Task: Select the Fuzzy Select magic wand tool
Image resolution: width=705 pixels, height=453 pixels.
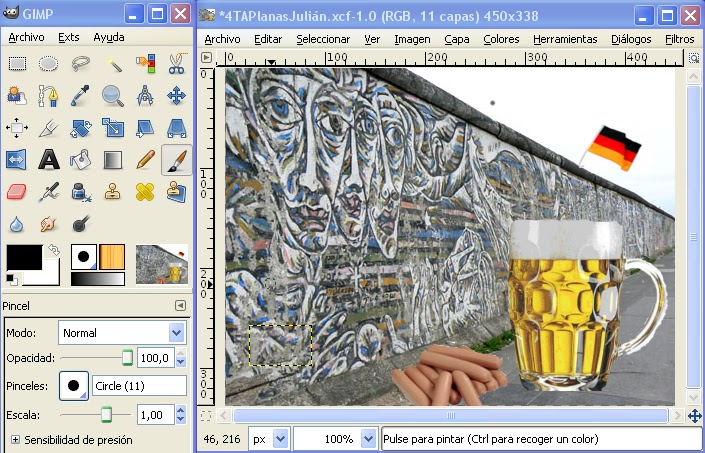Action: pyautogui.click(x=113, y=63)
